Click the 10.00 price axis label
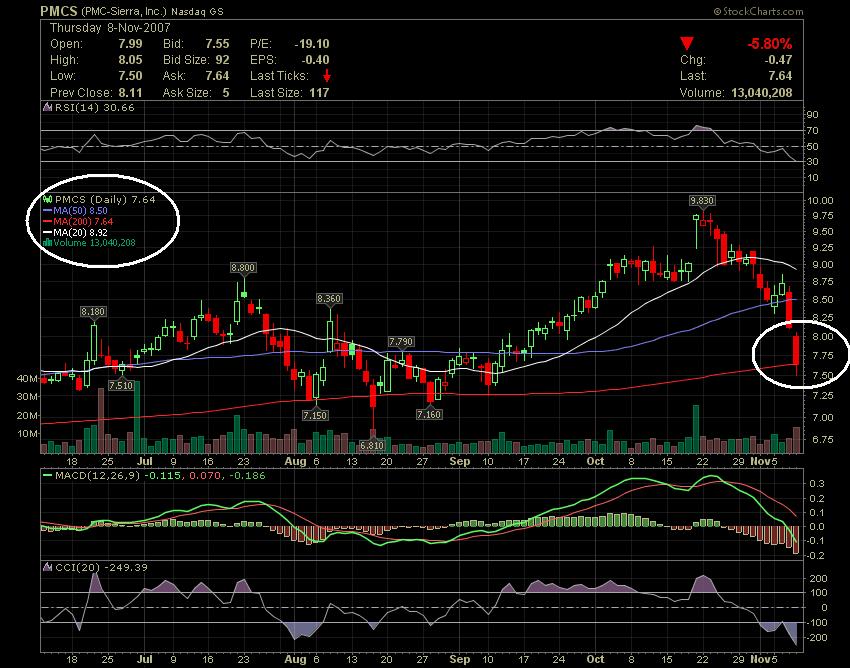 pyautogui.click(x=820, y=200)
